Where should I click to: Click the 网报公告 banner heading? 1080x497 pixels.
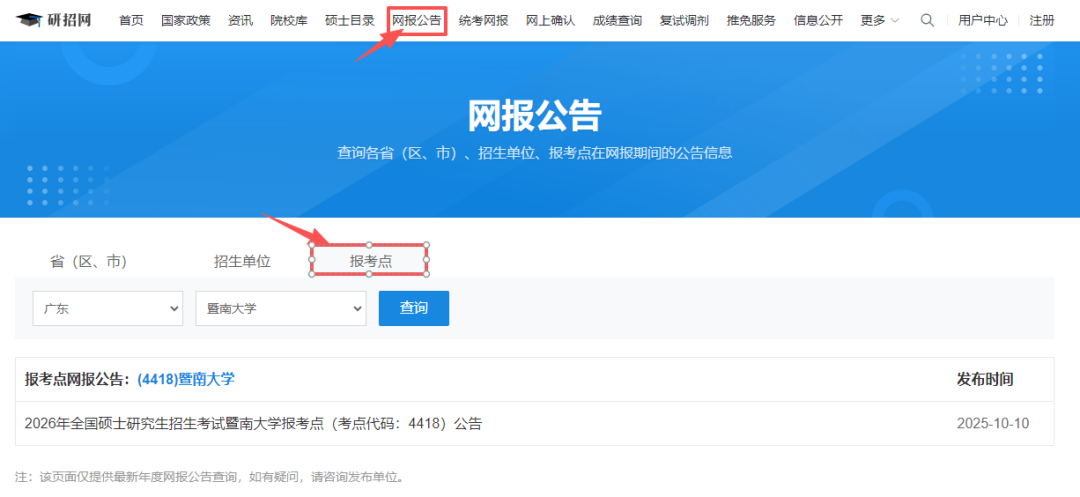click(534, 116)
